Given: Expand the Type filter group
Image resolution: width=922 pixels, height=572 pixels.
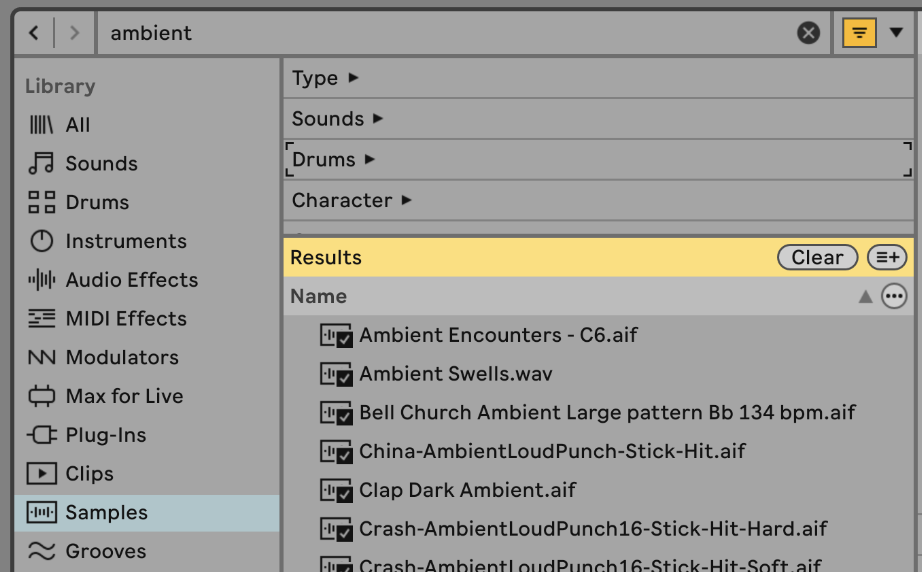Looking at the screenshot, I should tap(325, 78).
